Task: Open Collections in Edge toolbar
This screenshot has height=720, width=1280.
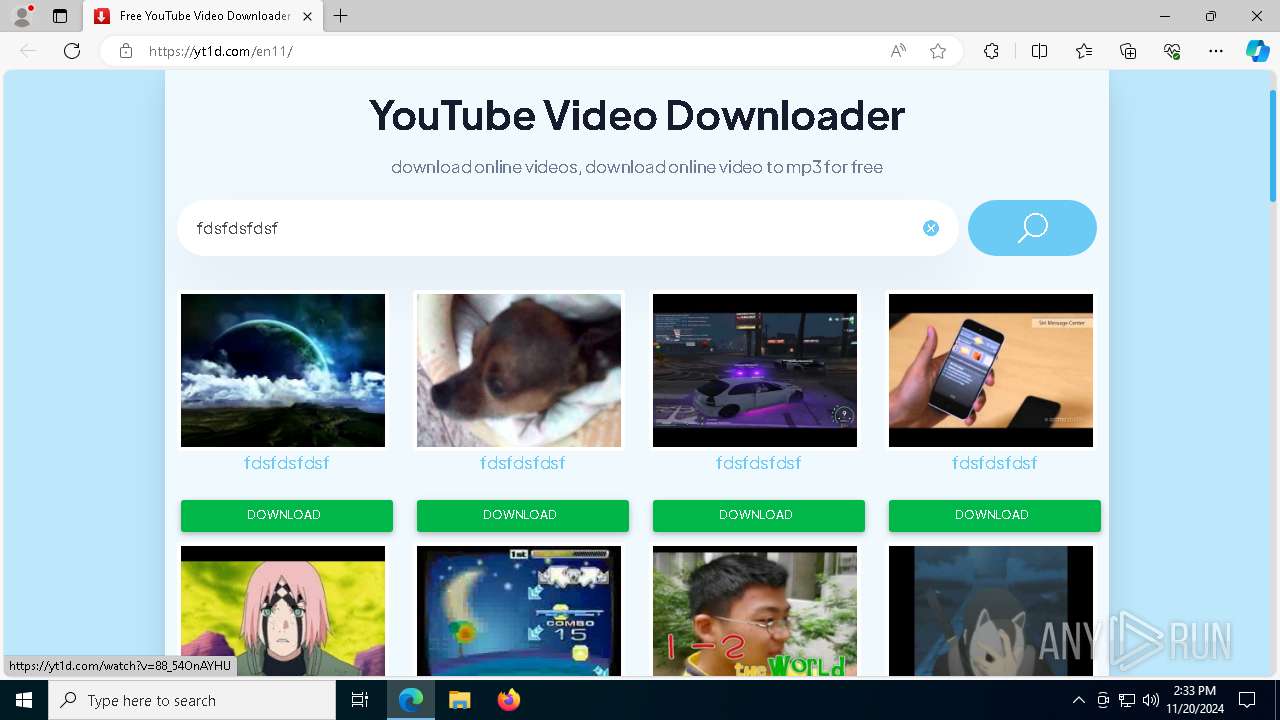Action: click(x=1128, y=51)
